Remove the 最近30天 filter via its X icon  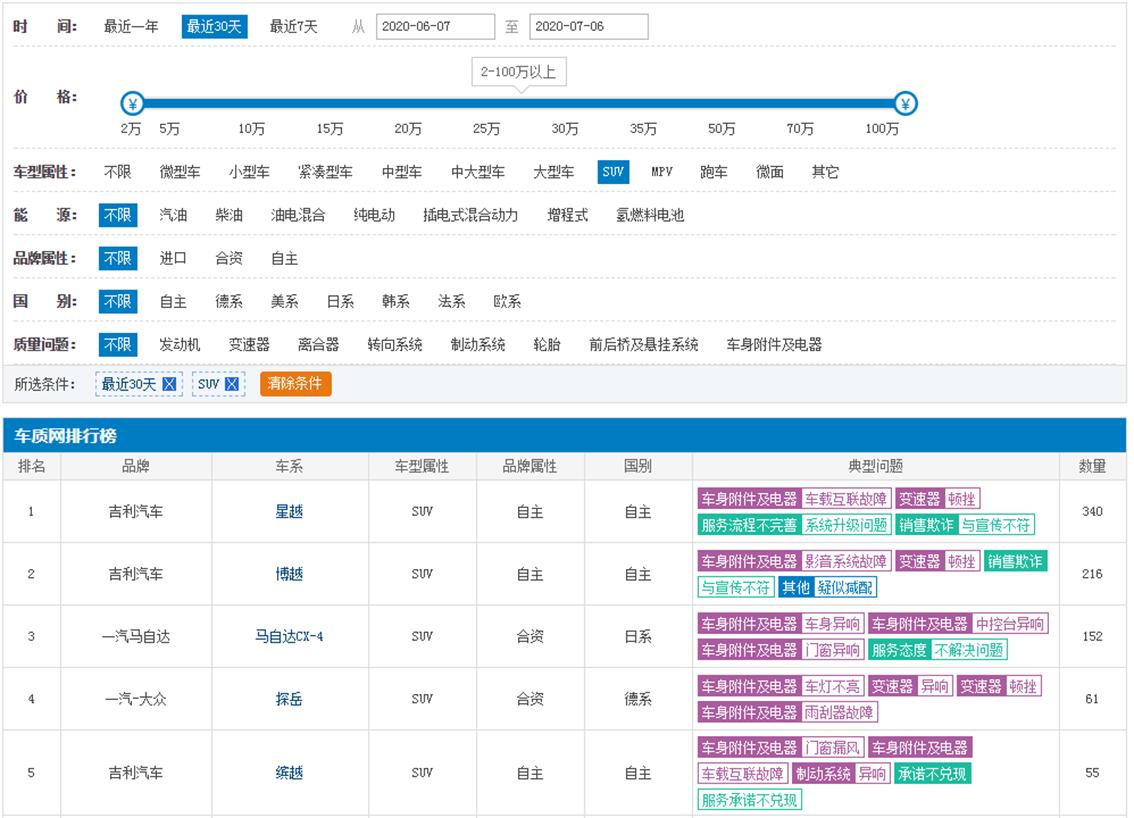pos(169,384)
